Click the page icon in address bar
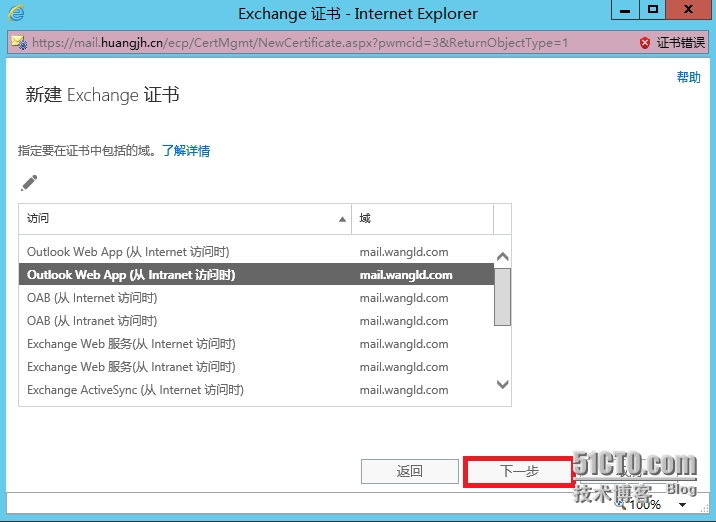This screenshot has height=522, width=716. (19, 43)
